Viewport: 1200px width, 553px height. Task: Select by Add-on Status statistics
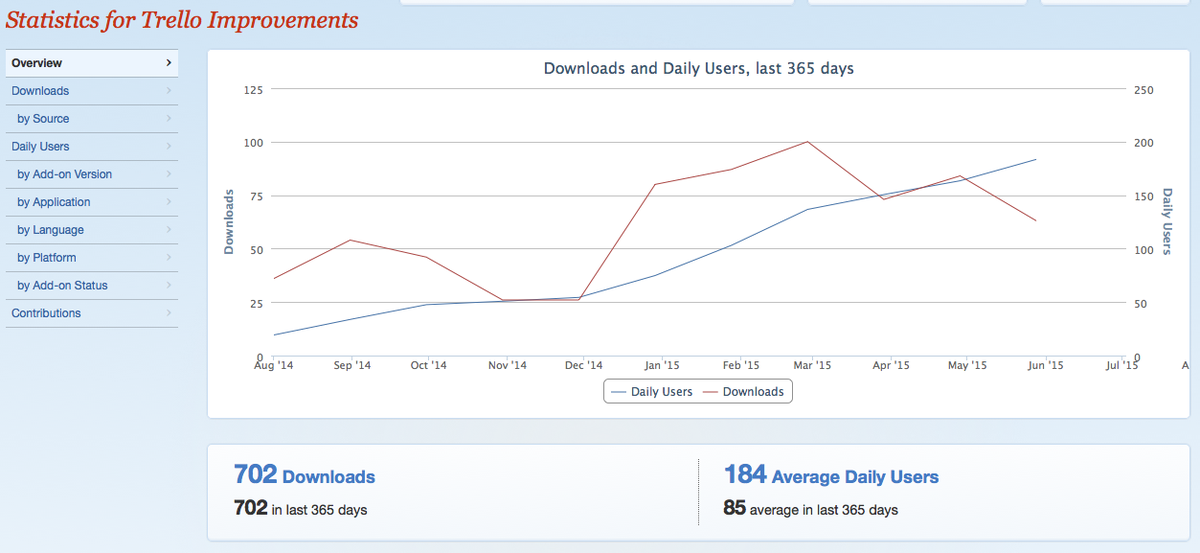(x=91, y=286)
